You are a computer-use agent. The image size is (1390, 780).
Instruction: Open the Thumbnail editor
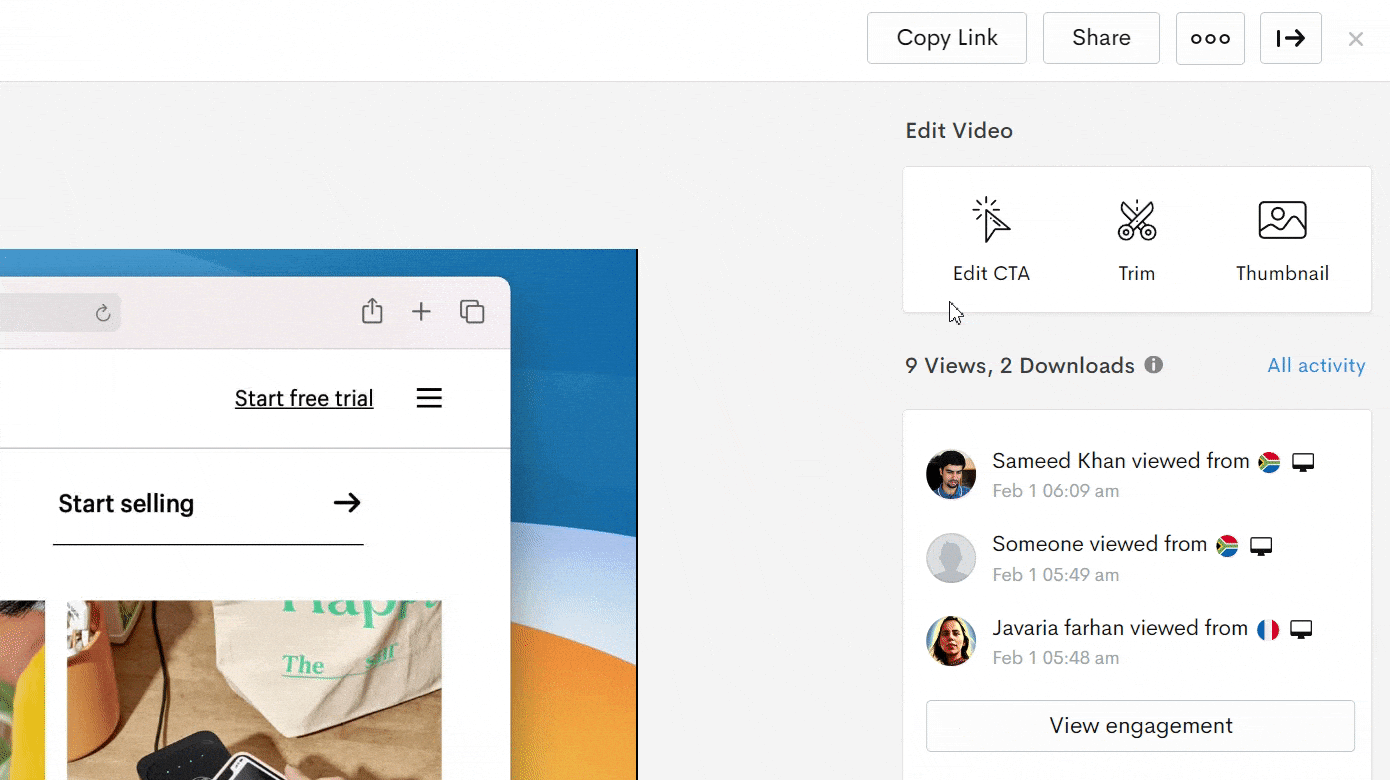pyautogui.click(x=1282, y=235)
